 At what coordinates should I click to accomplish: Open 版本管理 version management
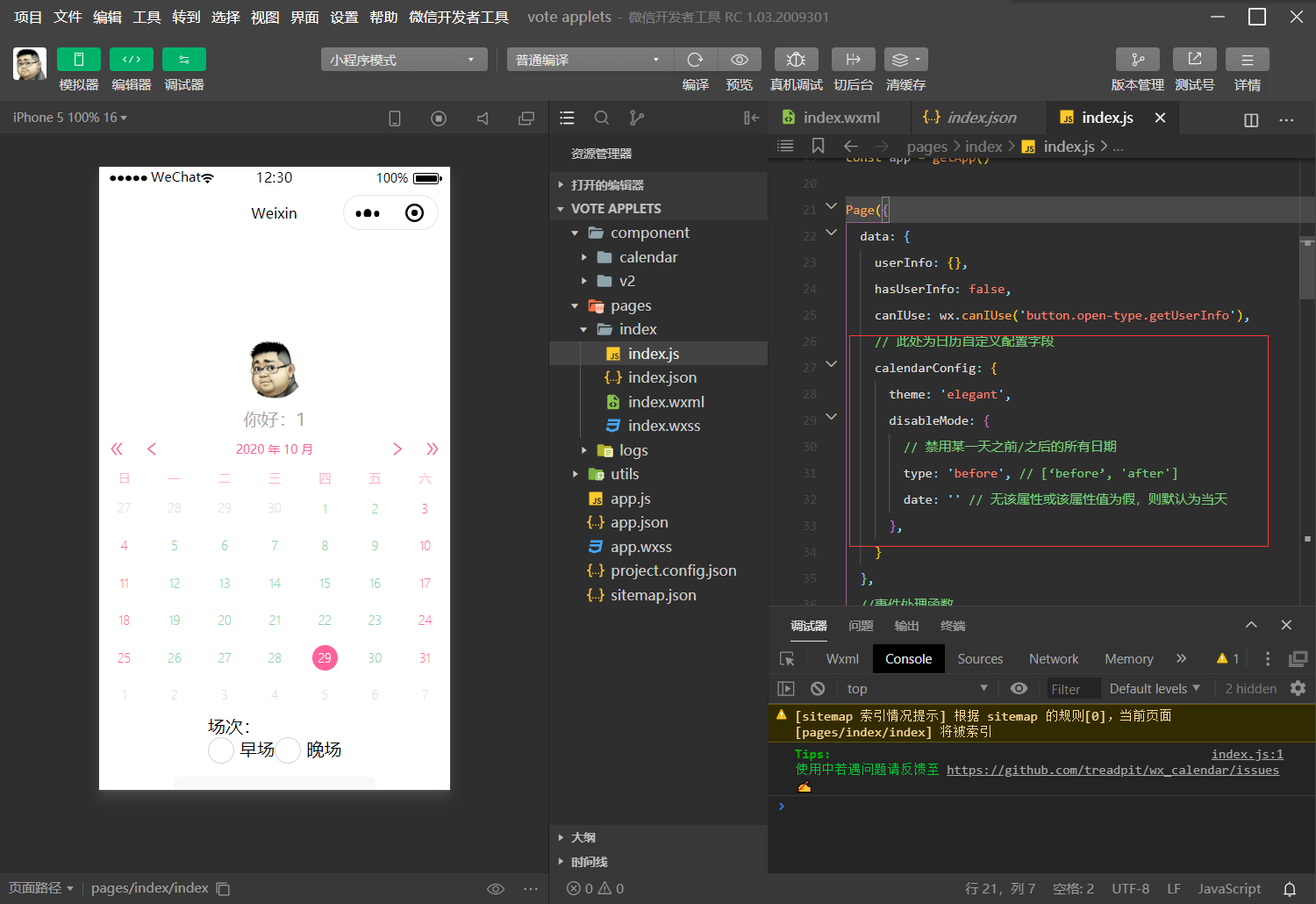(1137, 59)
